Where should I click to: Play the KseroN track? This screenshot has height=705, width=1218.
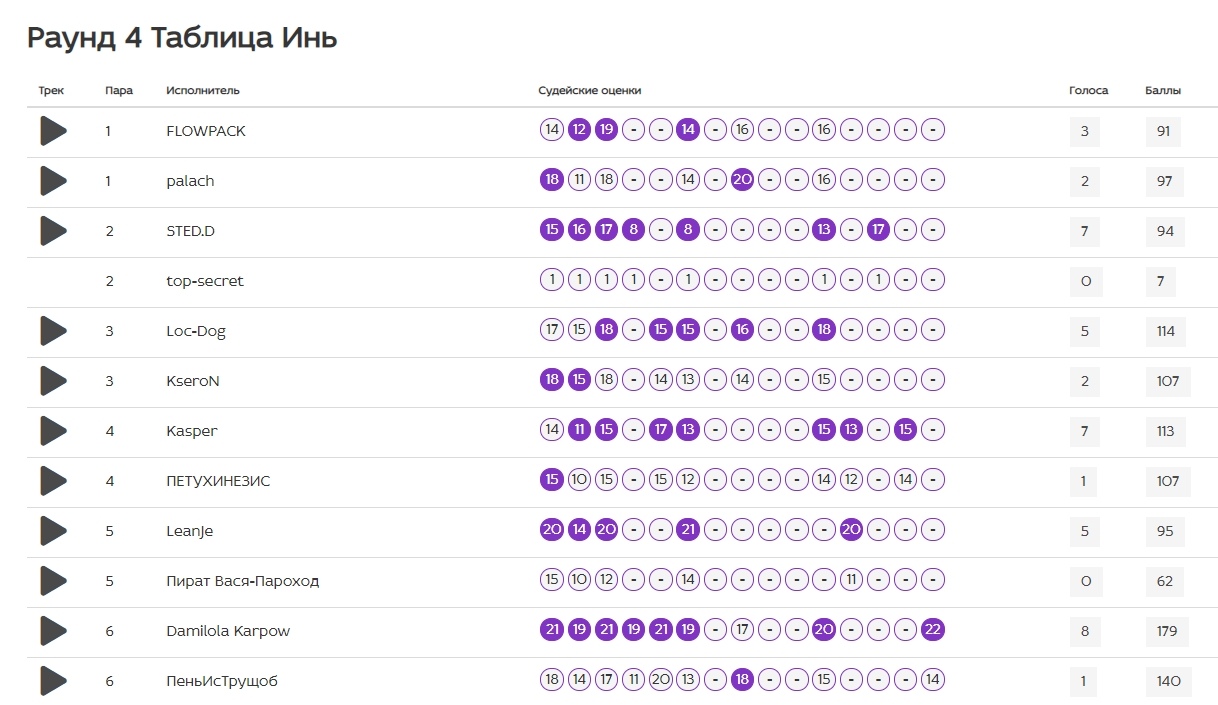[x=53, y=381]
